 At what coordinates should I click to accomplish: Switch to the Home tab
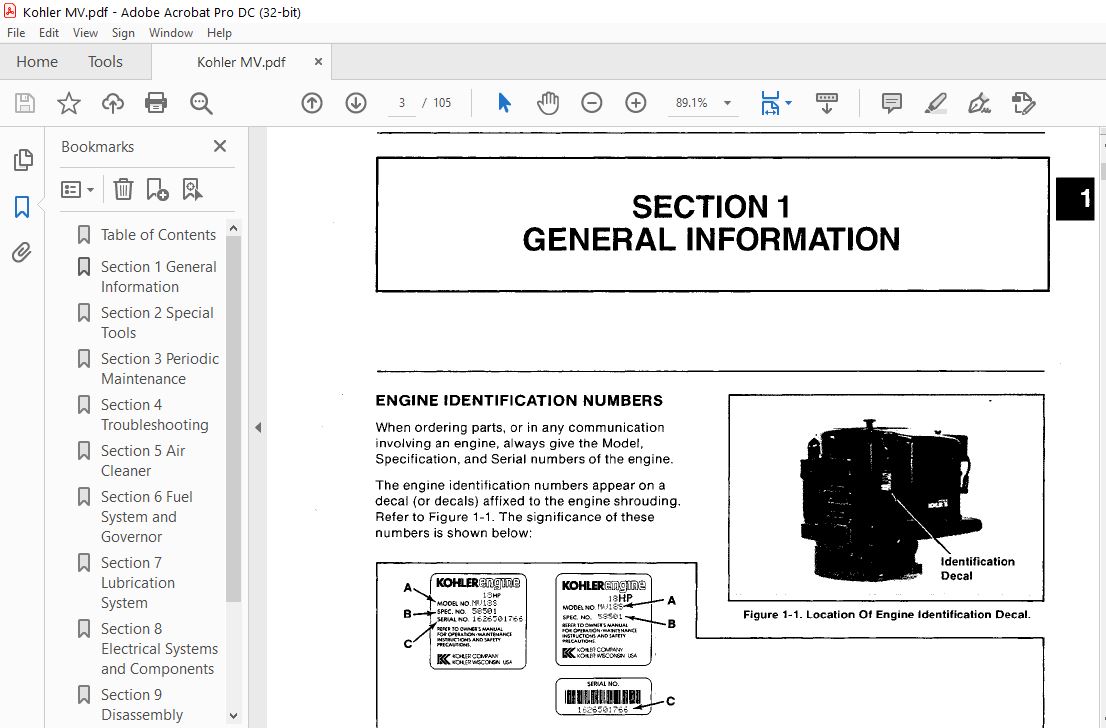tap(37, 61)
